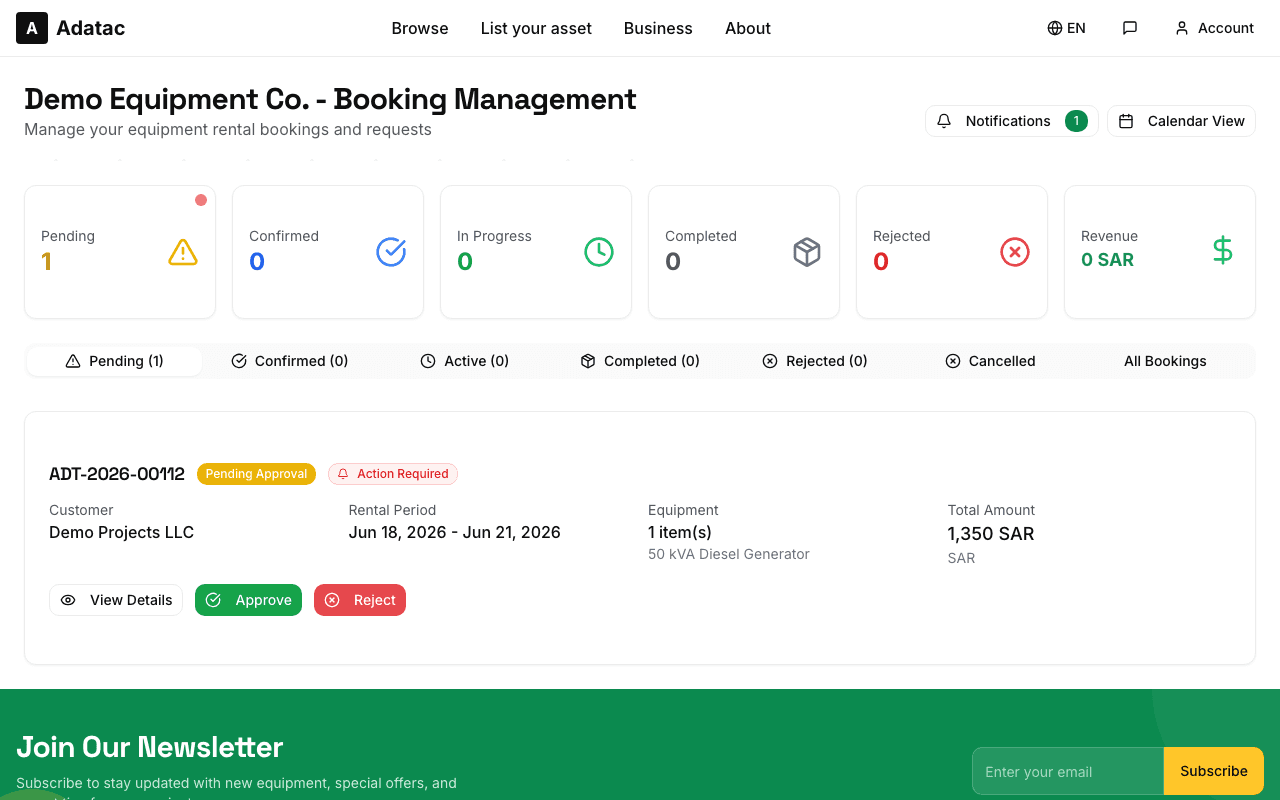1280x800 pixels.
Task: Open the Notifications button
Action: [x=1011, y=121]
